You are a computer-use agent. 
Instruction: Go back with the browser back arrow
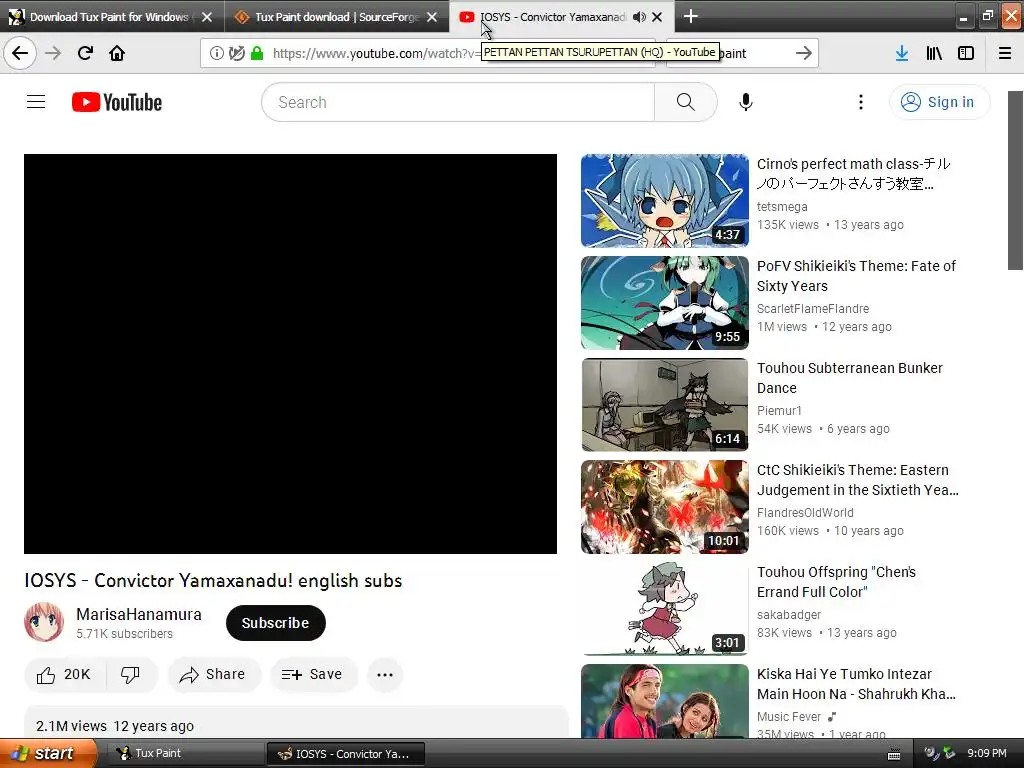coord(20,53)
